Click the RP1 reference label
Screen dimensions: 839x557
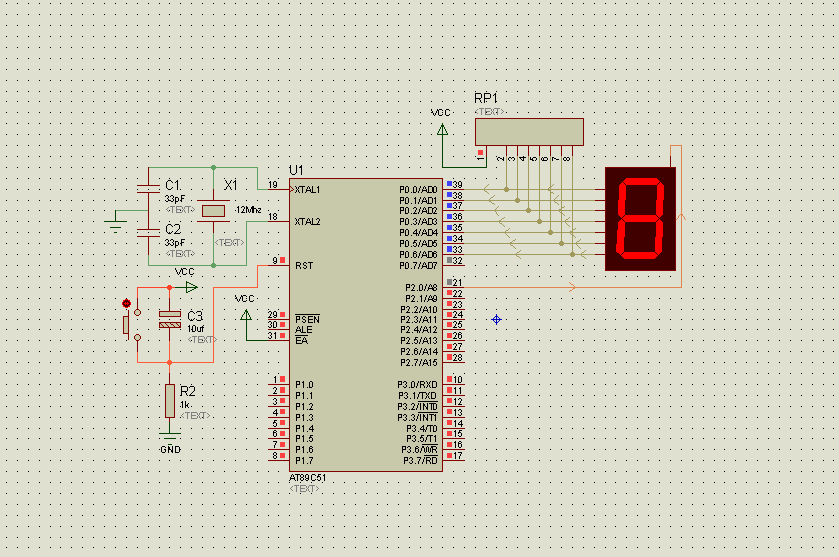[486, 98]
